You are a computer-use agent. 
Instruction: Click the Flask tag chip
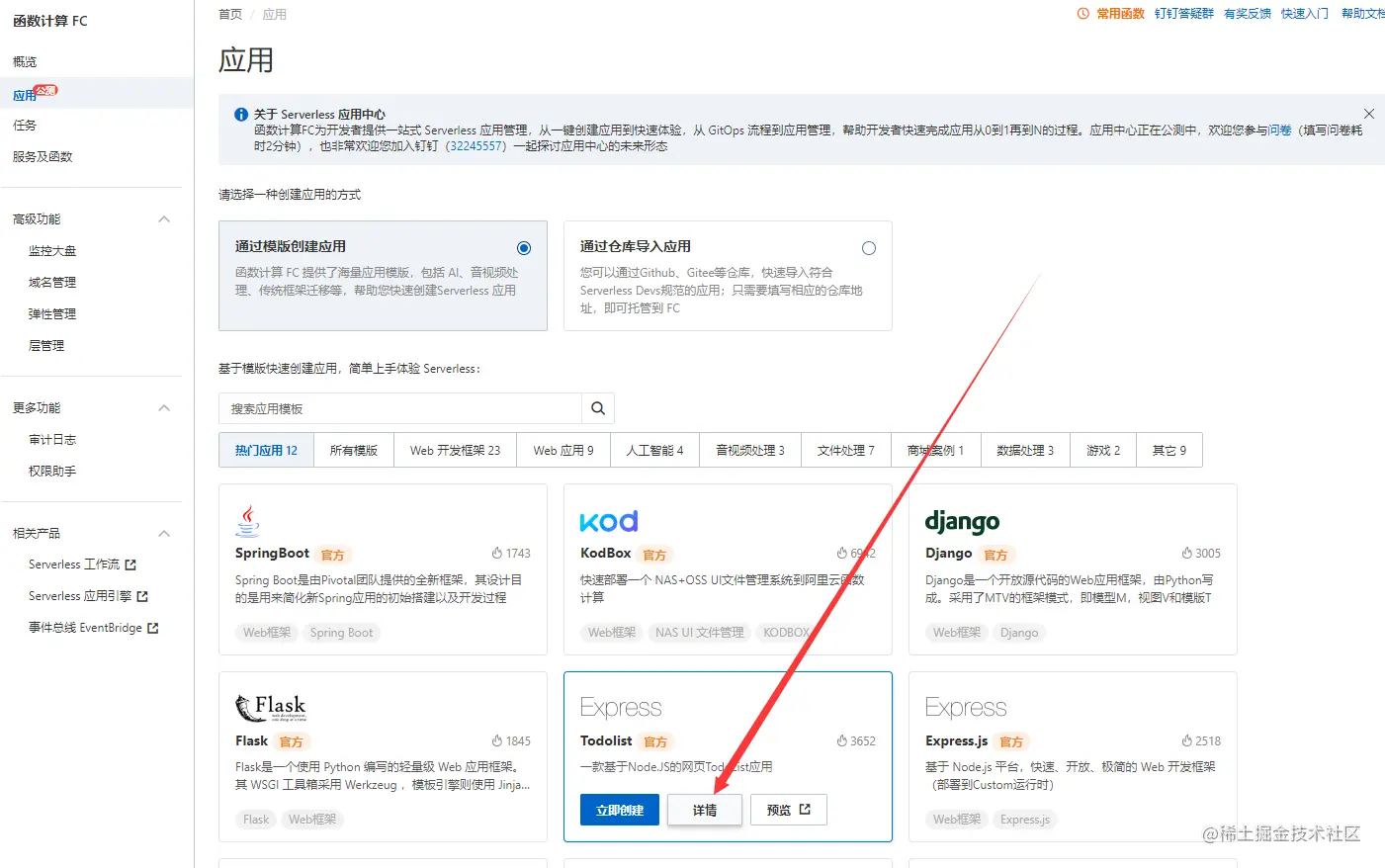(256, 820)
